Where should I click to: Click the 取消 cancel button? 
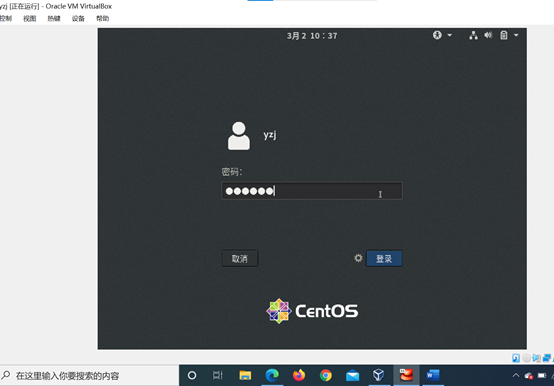click(x=240, y=259)
